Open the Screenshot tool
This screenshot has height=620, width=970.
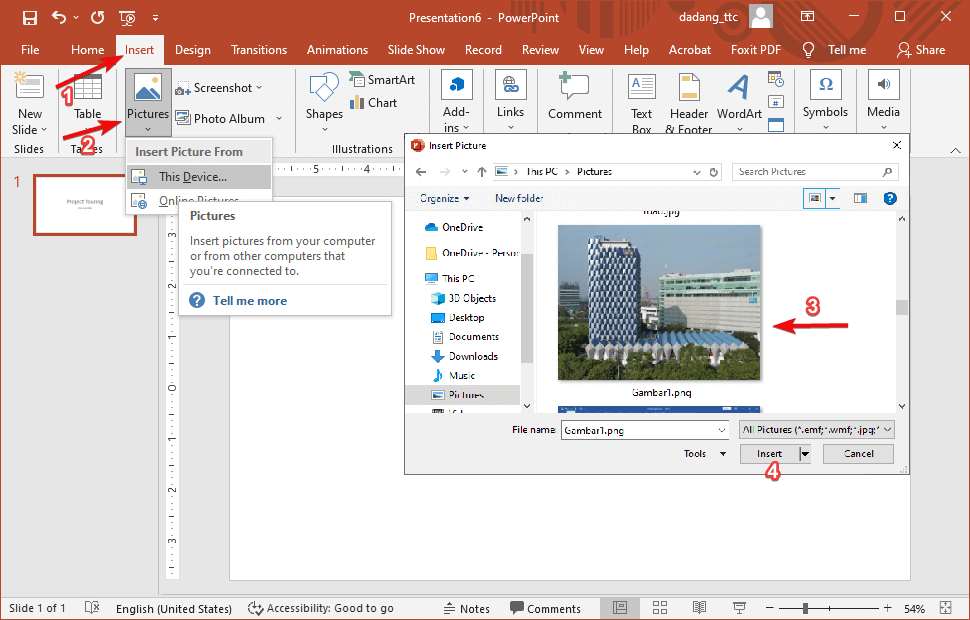(x=219, y=87)
